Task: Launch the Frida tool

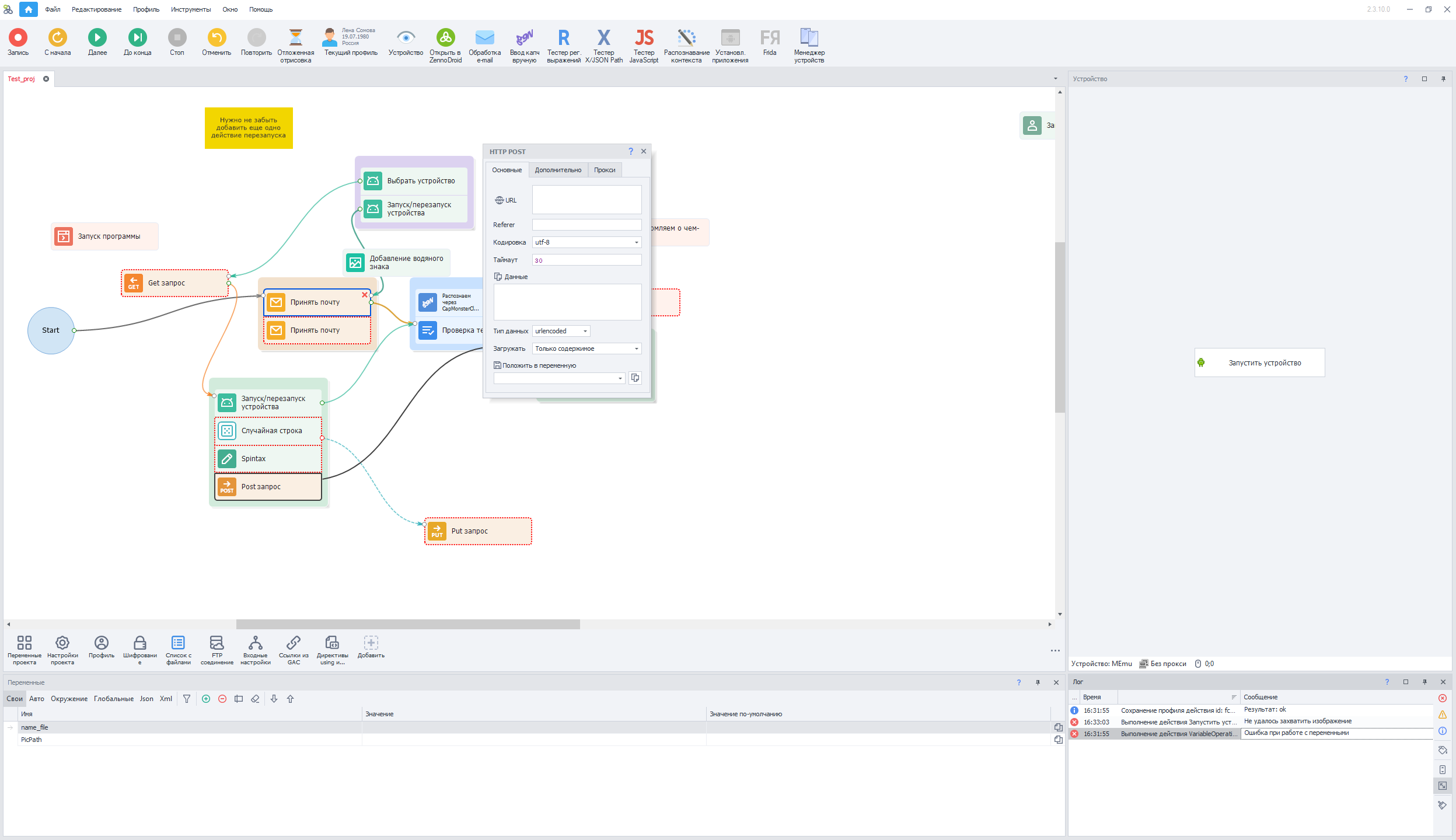Action: pos(769,38)
